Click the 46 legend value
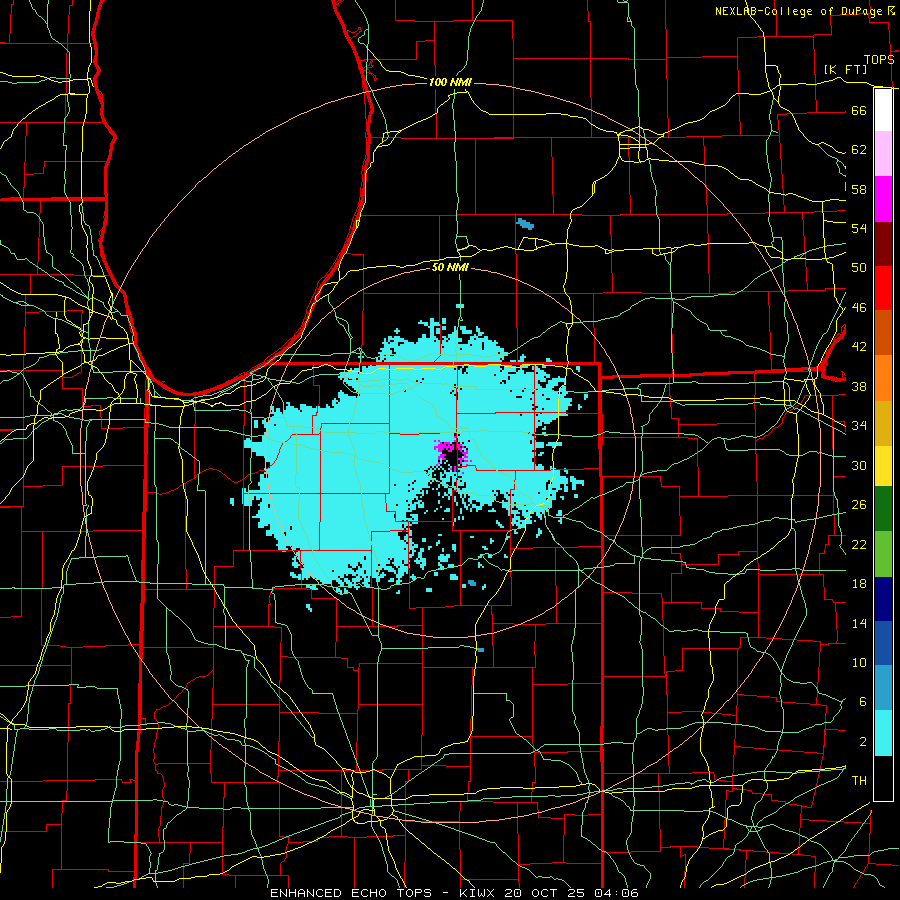The width and height of the screenshot is (900, 900). point(859,308)
